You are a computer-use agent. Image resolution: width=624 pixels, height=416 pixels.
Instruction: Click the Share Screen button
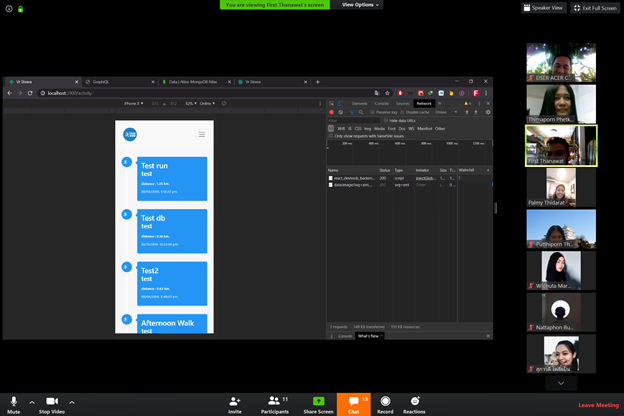pos(318,401)
